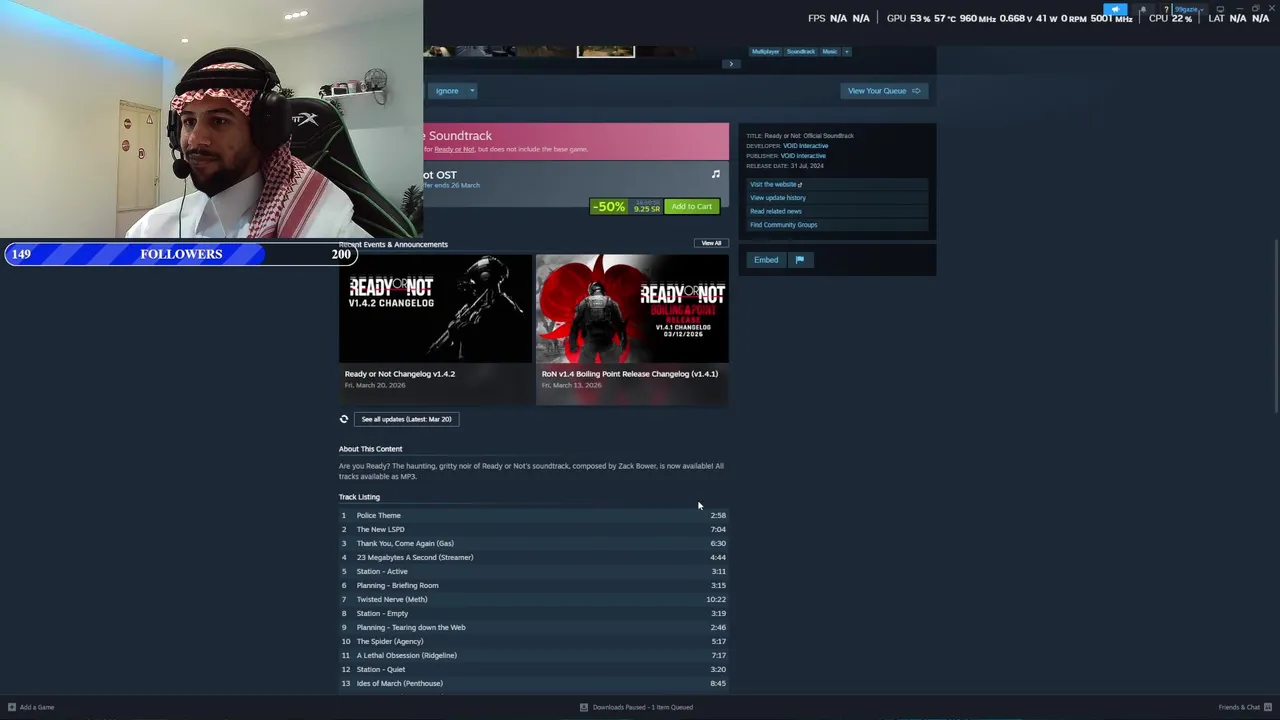The height and width of the screenshot is (720, 1280).
Task: Select the Music tag
Action: [x=830, y=51]
